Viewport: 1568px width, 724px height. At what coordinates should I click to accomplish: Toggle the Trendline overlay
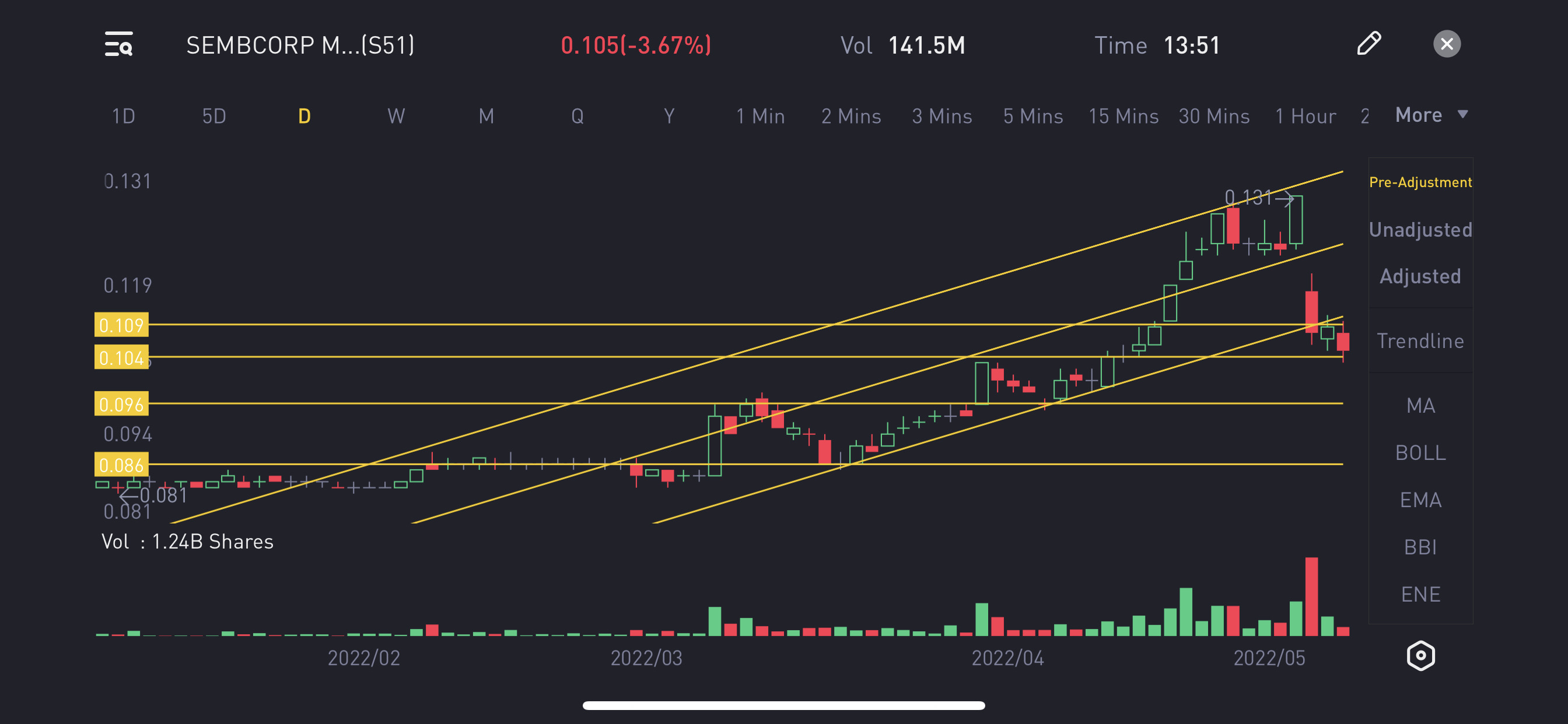coord(1420,340)
